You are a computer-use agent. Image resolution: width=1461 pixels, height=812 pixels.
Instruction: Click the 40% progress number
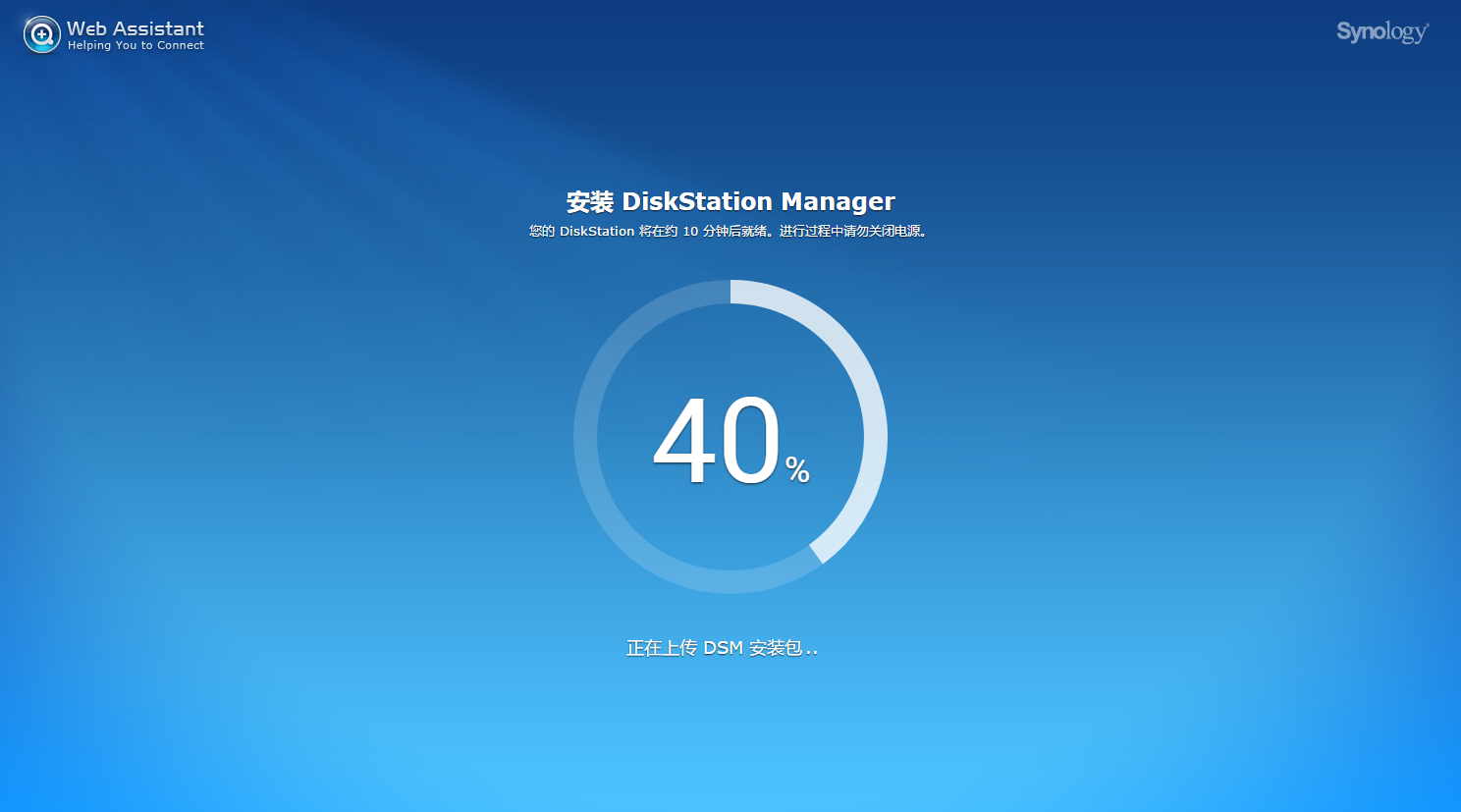pos(731,442)
